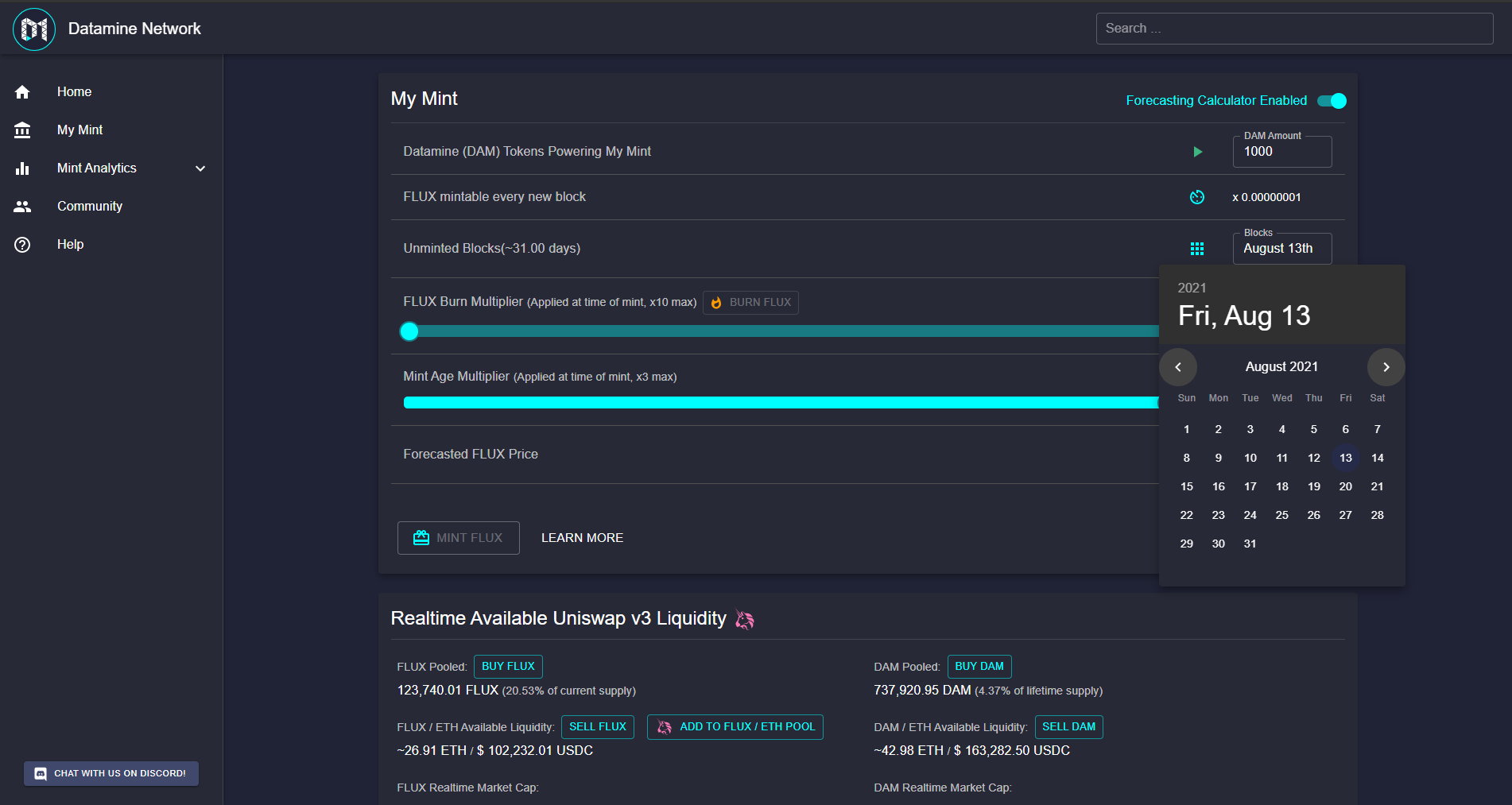1512x805 pixels.
Task: Click the Search input field
Action: click(1294, 29)
